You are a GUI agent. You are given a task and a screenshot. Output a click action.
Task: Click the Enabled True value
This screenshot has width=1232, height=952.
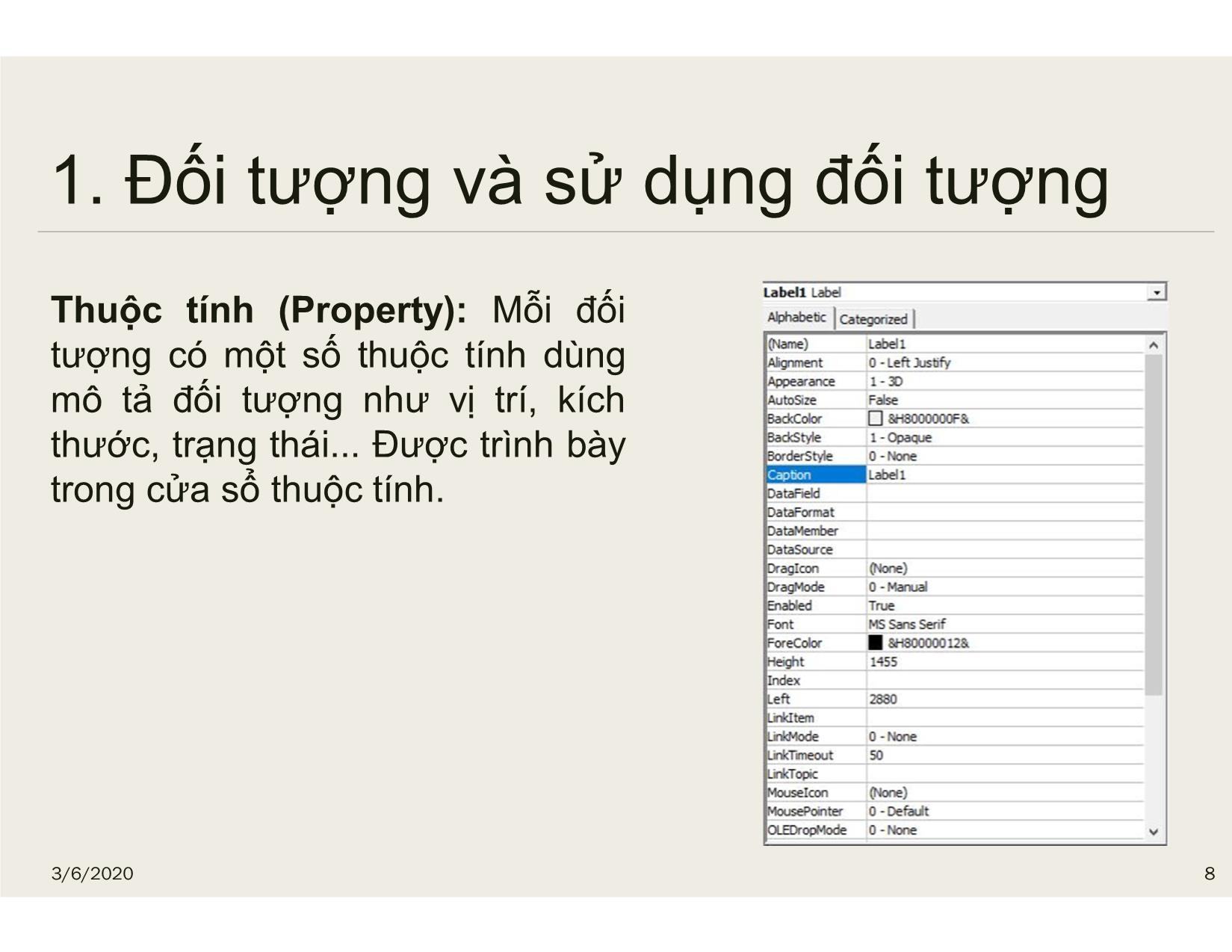pyautogui.click(x=882, y=605)
